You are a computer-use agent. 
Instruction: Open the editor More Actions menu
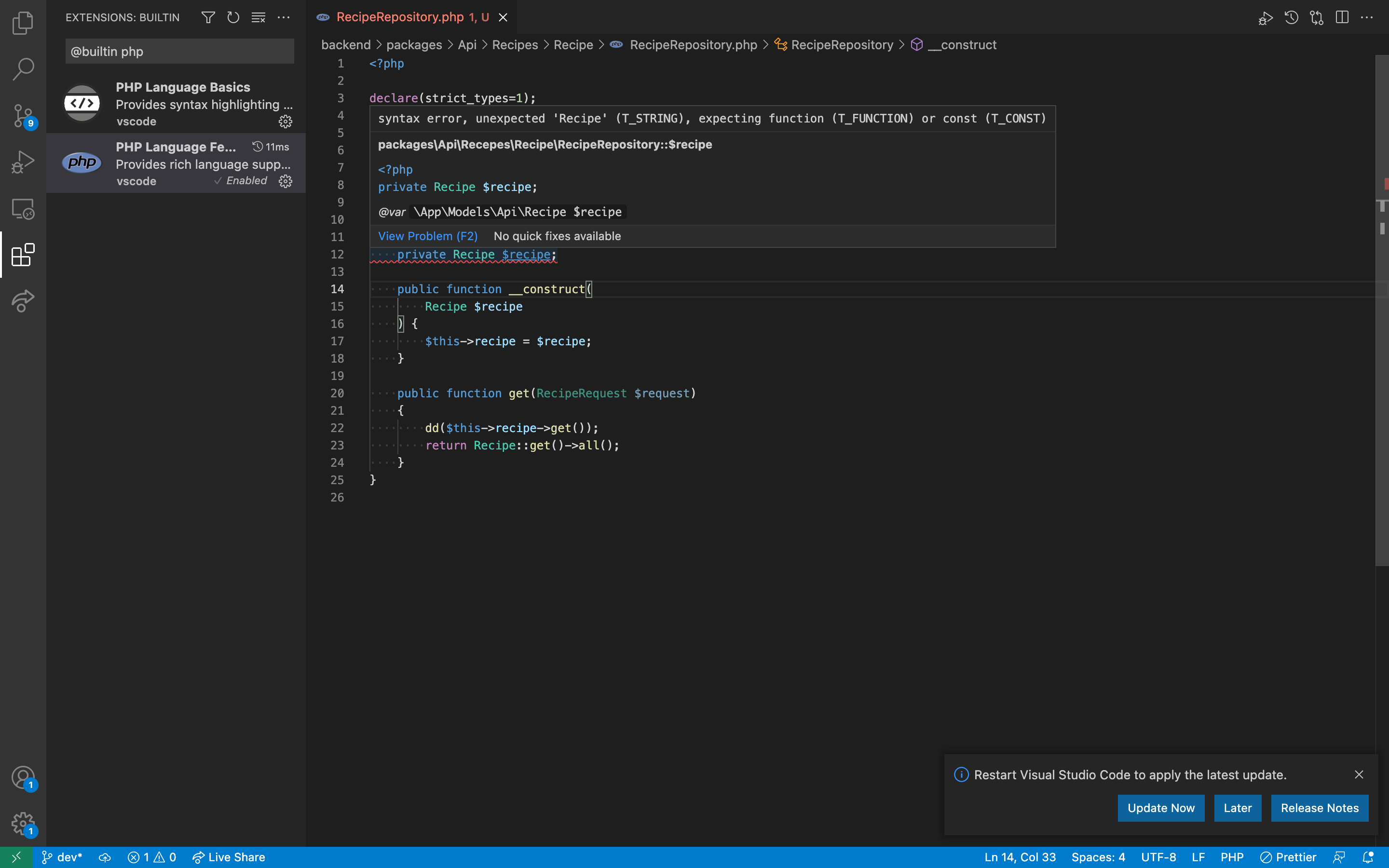[x=1368, y=17]
